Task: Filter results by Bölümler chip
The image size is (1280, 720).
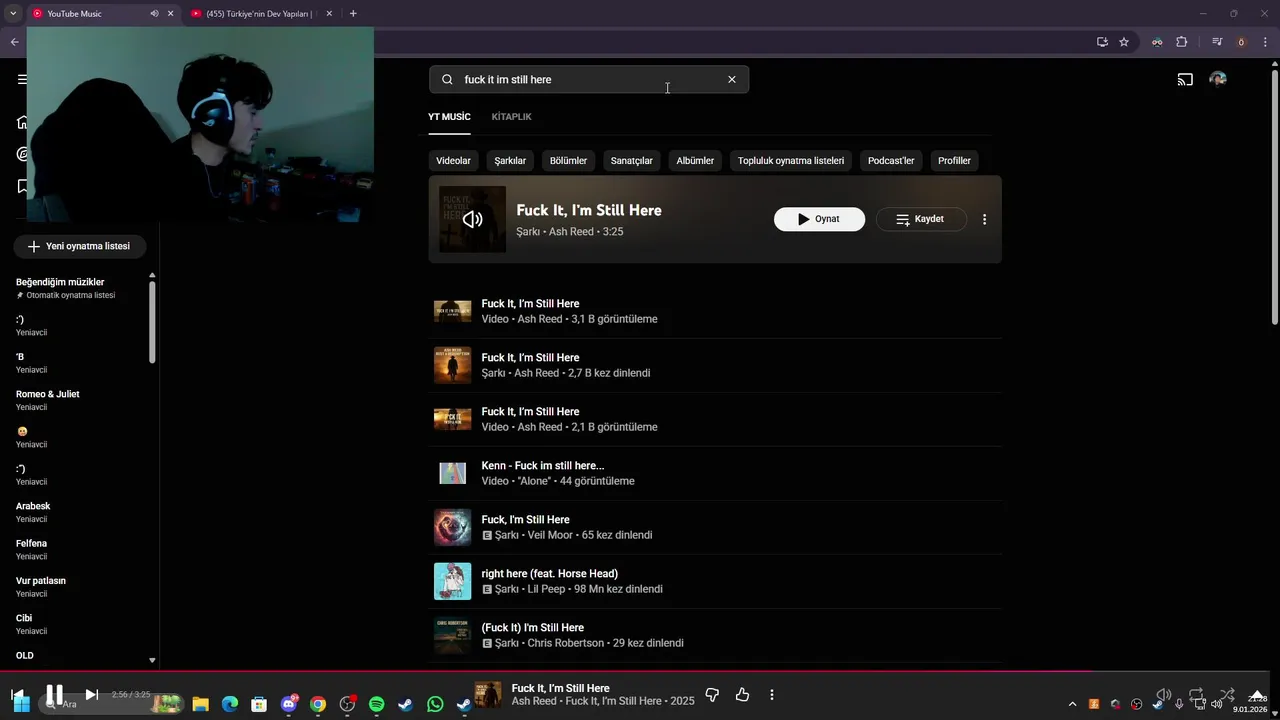Action: [568, 160]
